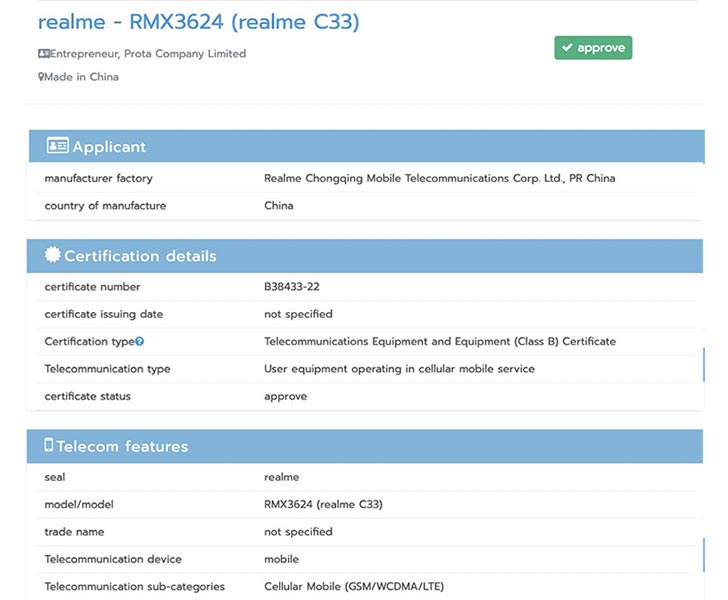Click the Applicant section header
This screenshot has width=728, height=600.
click(367, 146)
